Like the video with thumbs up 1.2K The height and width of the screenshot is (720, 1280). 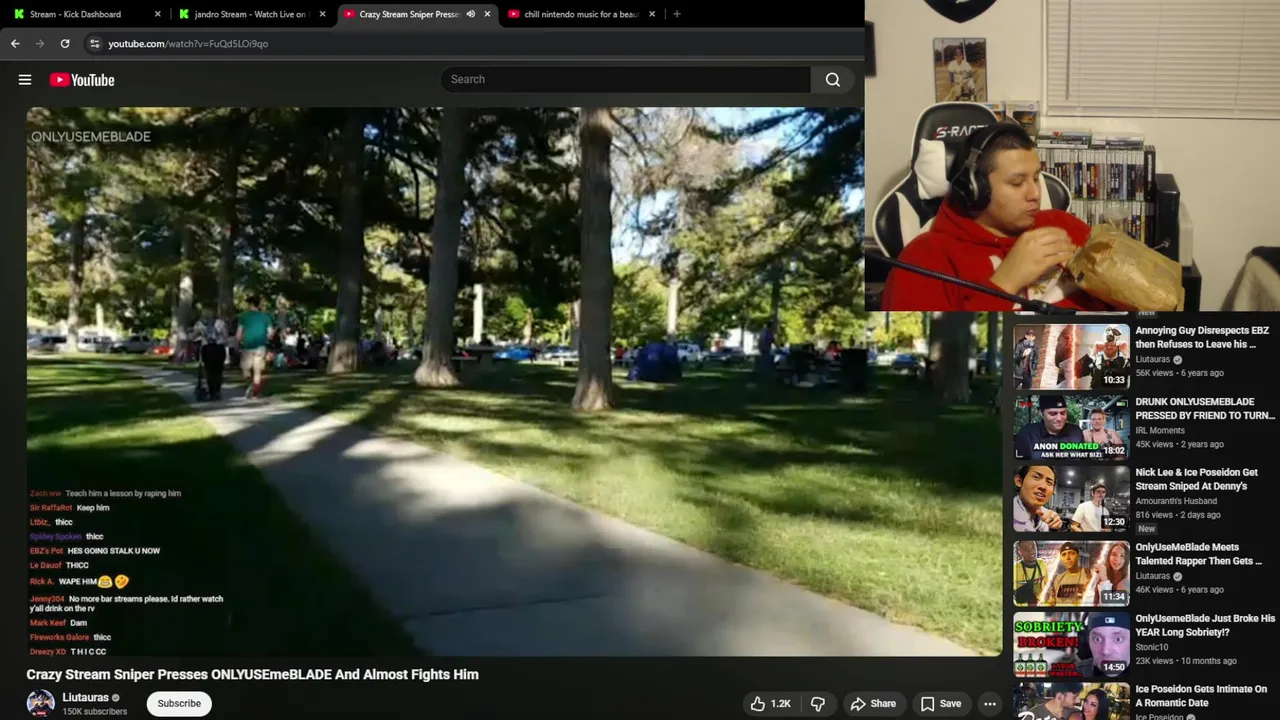click(x=770, y=704)
